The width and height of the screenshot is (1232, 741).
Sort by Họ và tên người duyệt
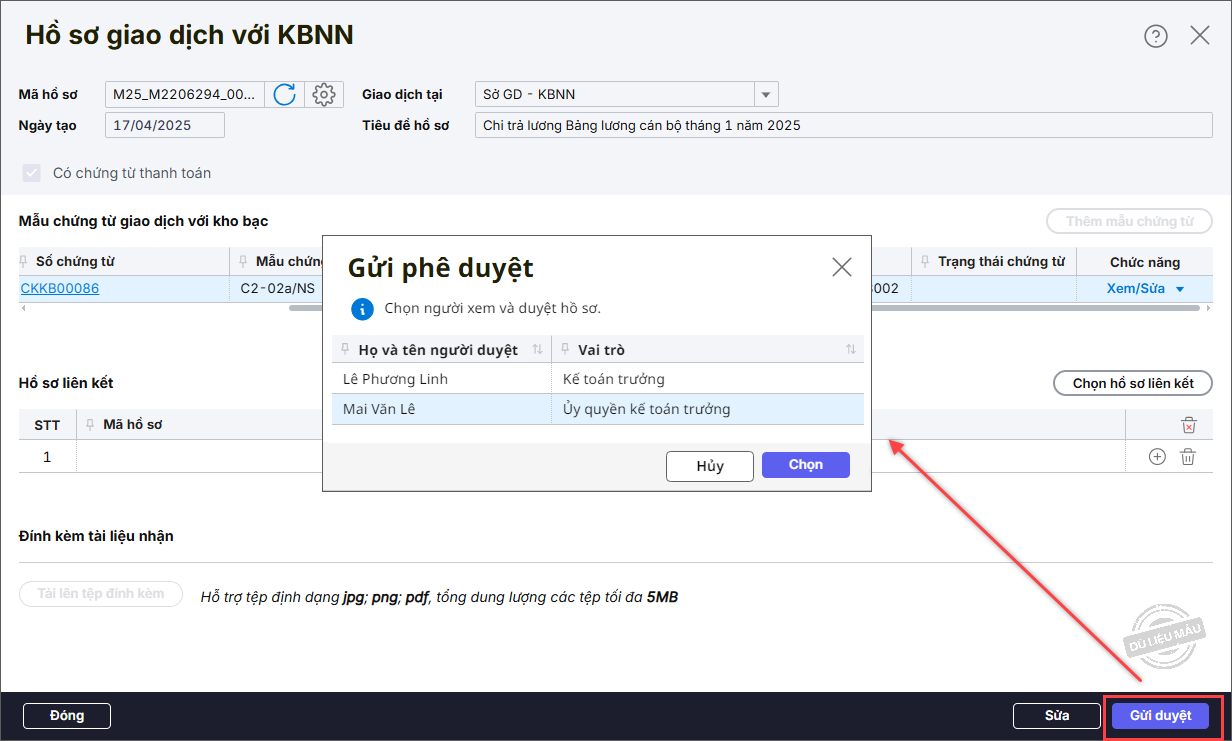(537, 349)
